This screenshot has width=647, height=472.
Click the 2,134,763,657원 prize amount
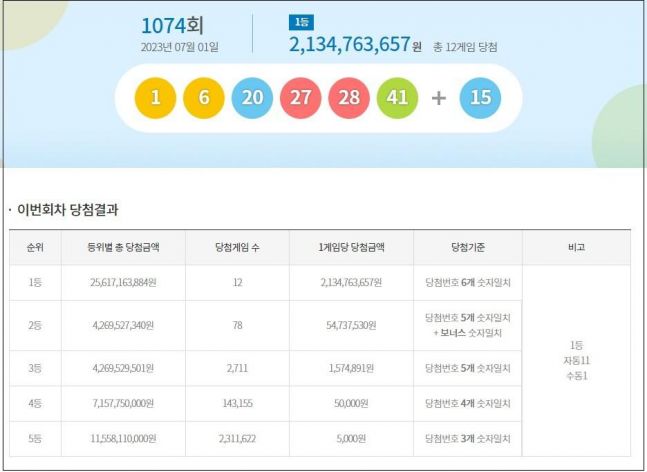pos(349,45)
